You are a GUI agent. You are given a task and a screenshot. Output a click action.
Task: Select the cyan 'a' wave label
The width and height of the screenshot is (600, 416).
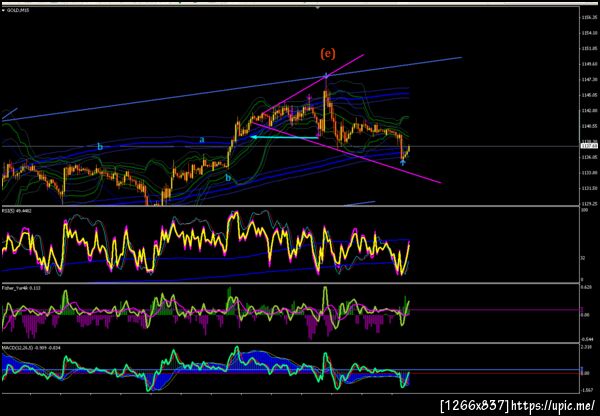coord(202,140)
